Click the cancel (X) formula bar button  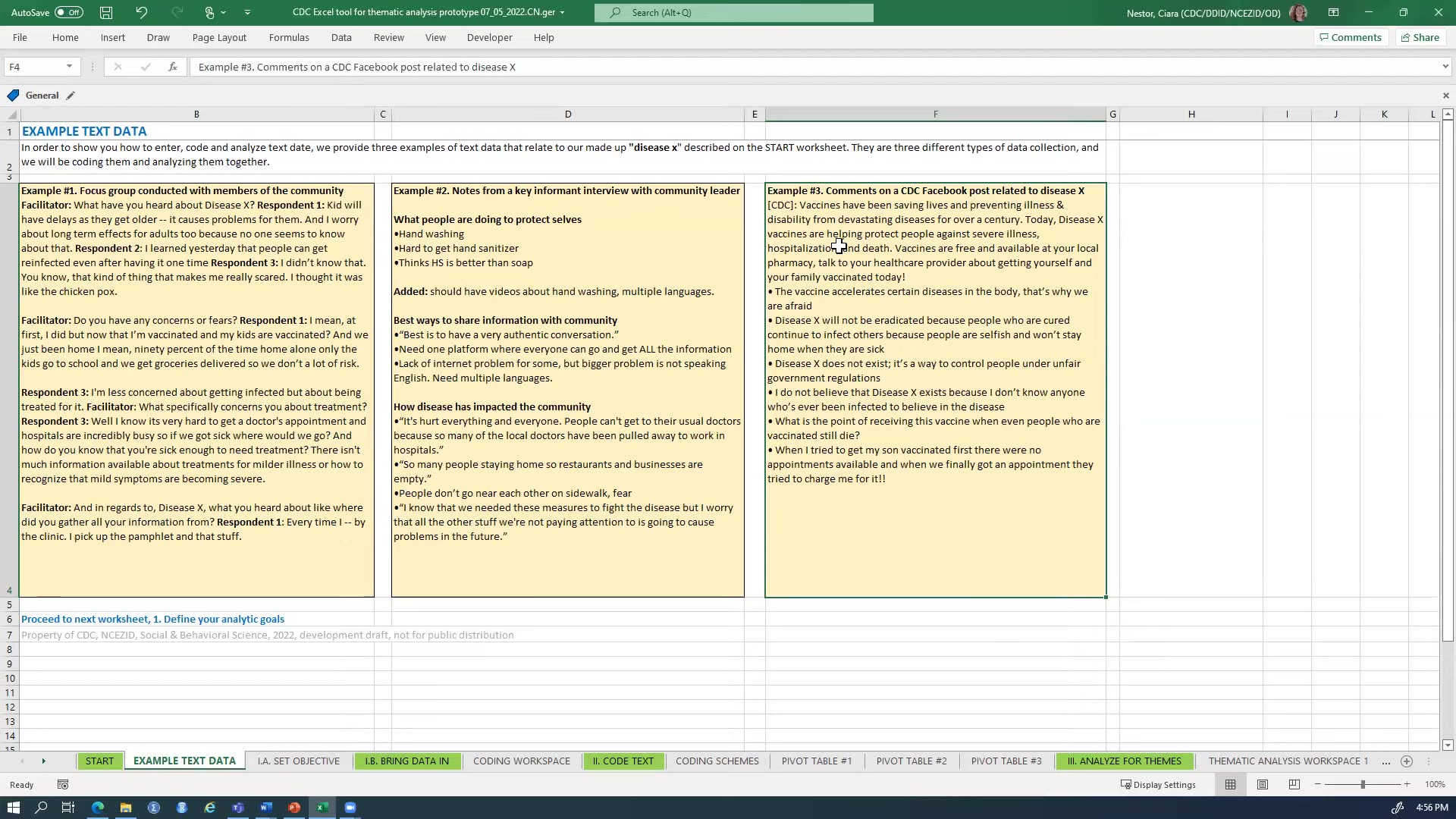118,67
